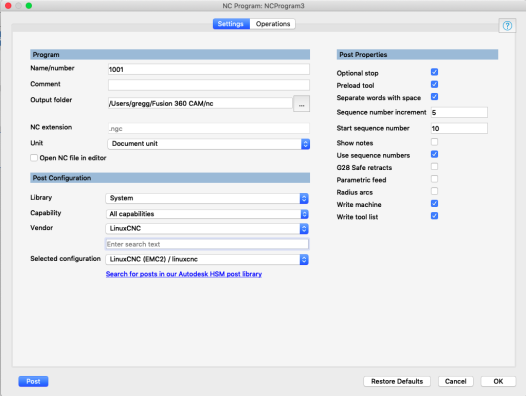Expand the Library dropdown showing System
The image size is (526, 396).
tap(207, 198)
